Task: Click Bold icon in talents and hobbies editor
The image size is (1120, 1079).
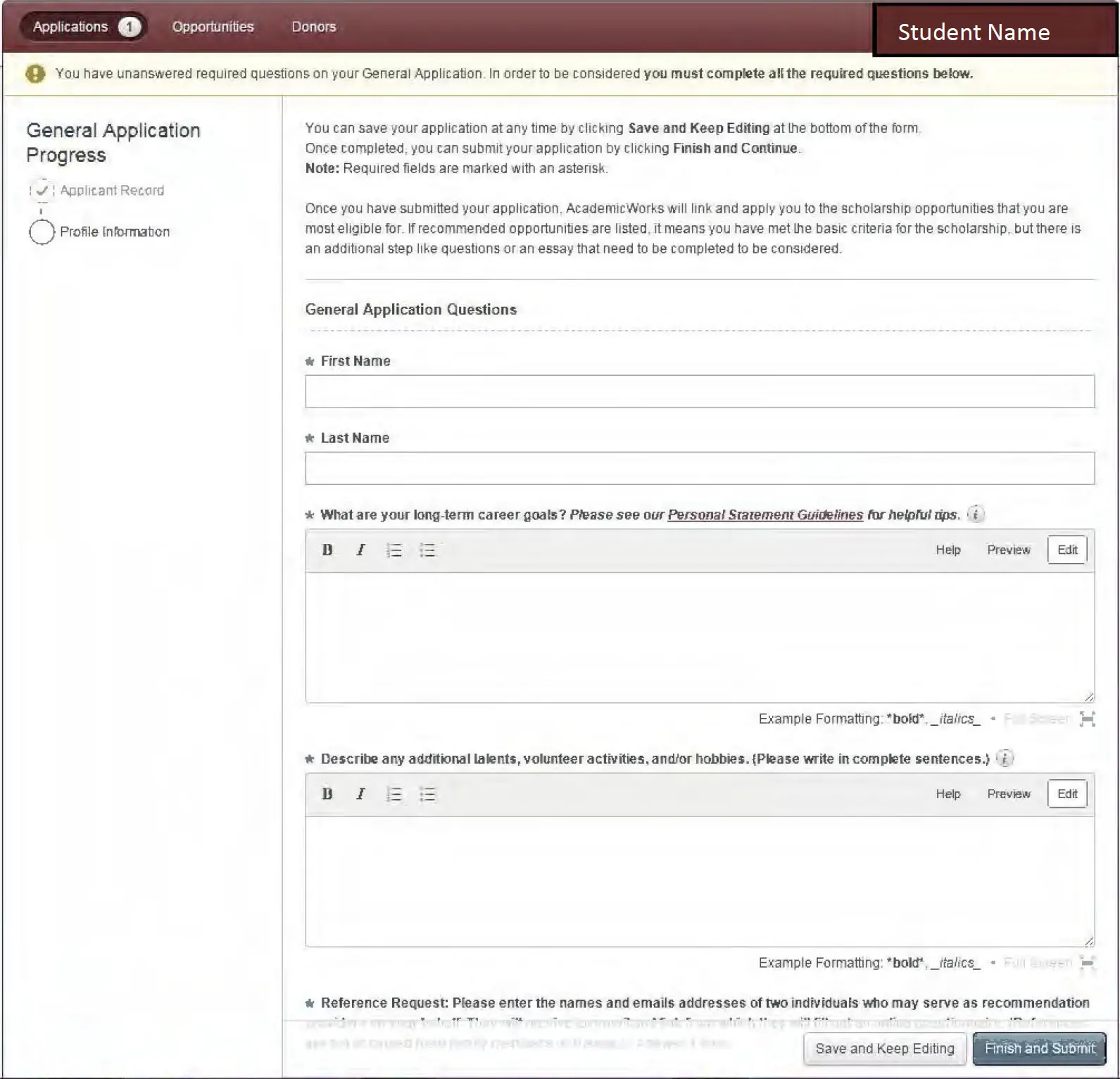Action: [x=327, y=794]
